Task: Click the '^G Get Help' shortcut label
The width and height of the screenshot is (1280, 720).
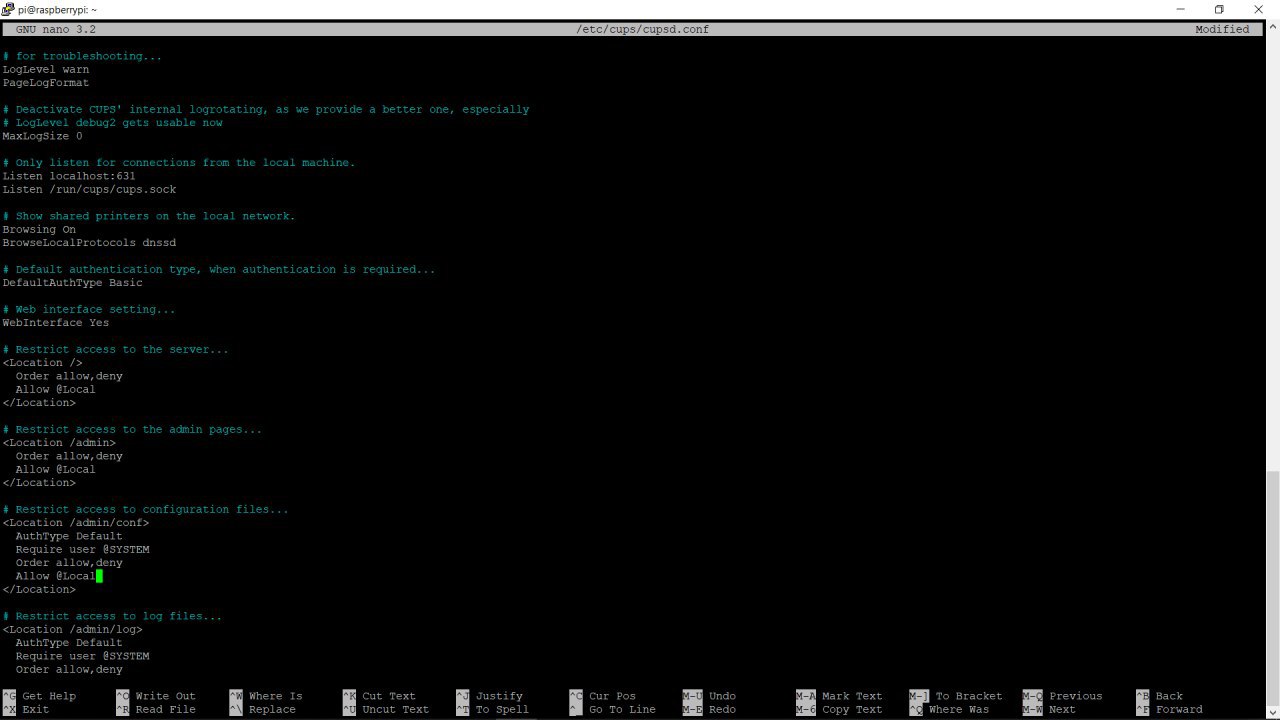Action: click(x=39, y=696)
